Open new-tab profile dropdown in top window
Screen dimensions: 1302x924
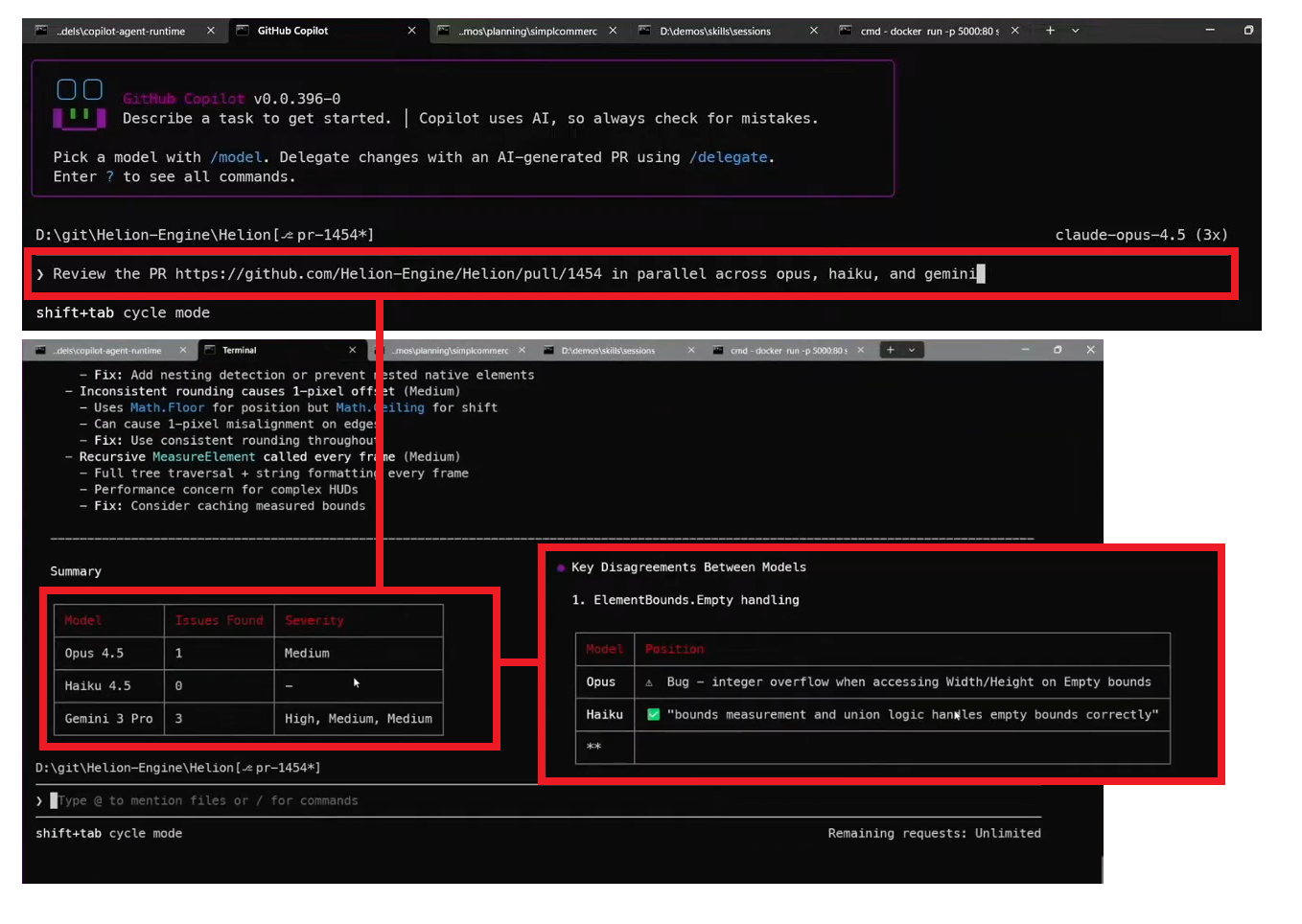1076,31
